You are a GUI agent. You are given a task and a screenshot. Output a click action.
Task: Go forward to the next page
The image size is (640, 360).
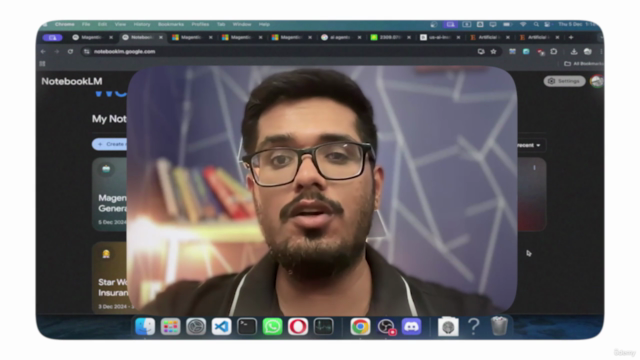[57, 51]
